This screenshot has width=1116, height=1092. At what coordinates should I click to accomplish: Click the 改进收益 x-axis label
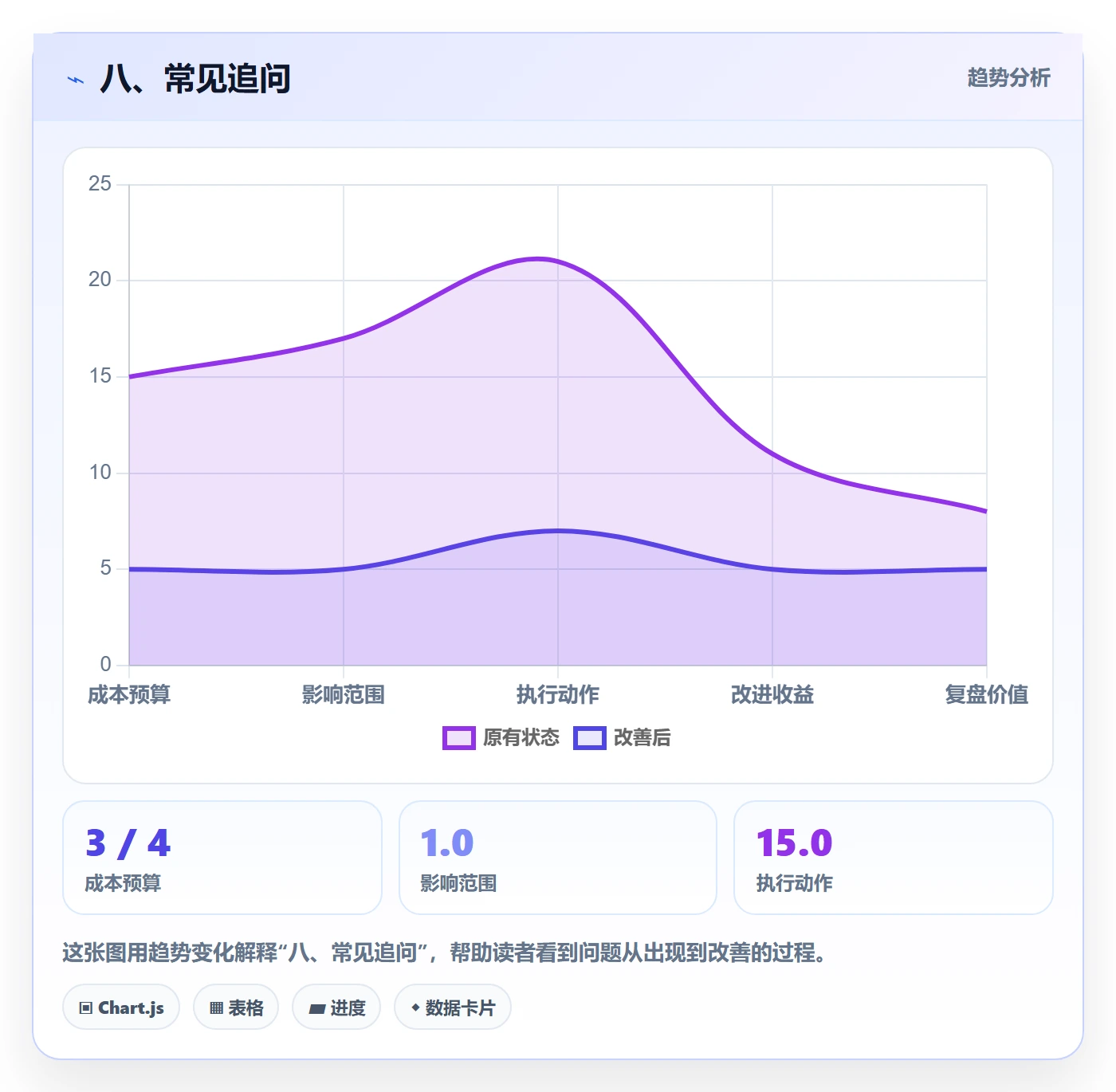772,695
